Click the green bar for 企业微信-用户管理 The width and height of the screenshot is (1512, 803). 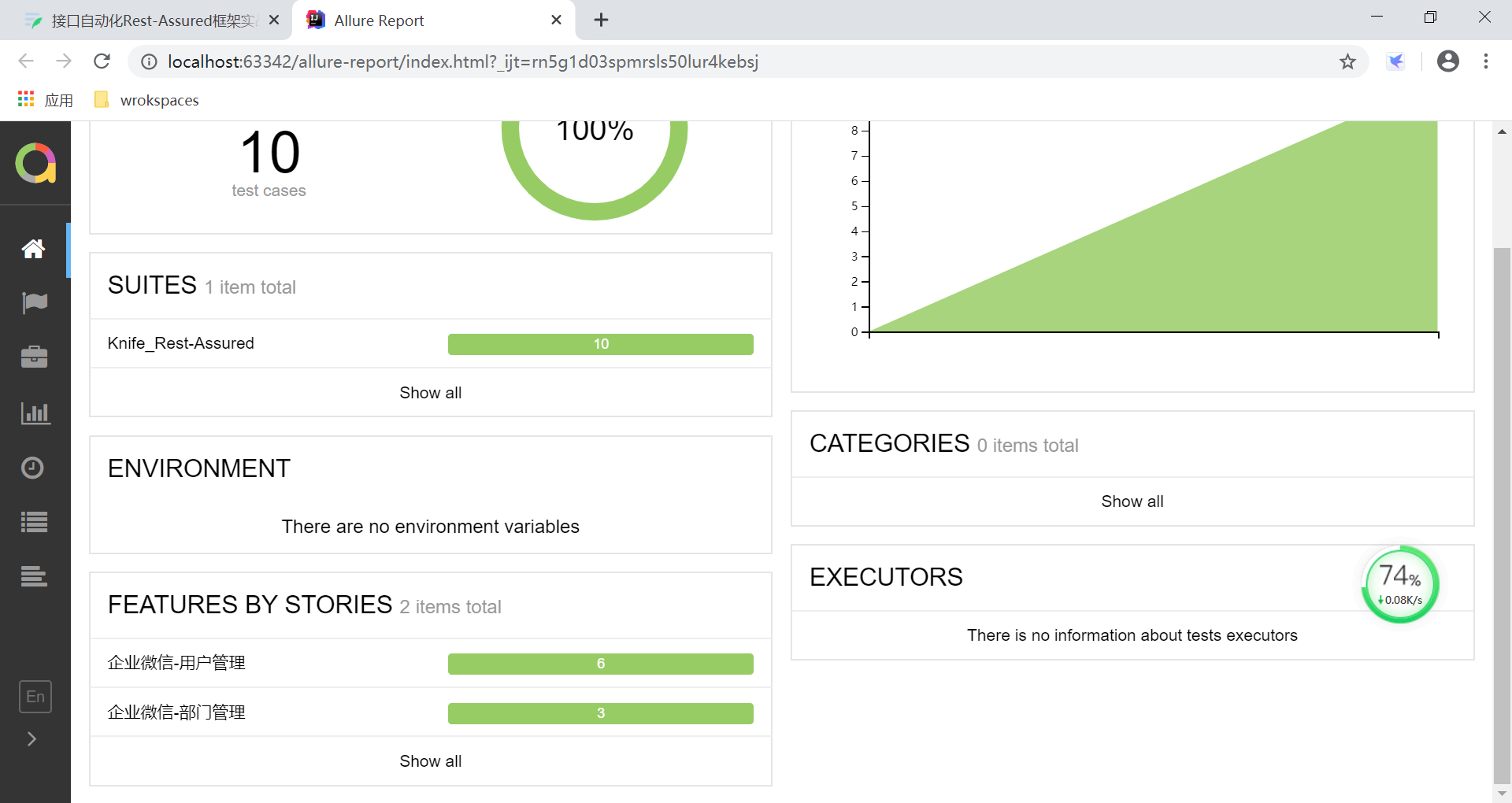point(600,664)
